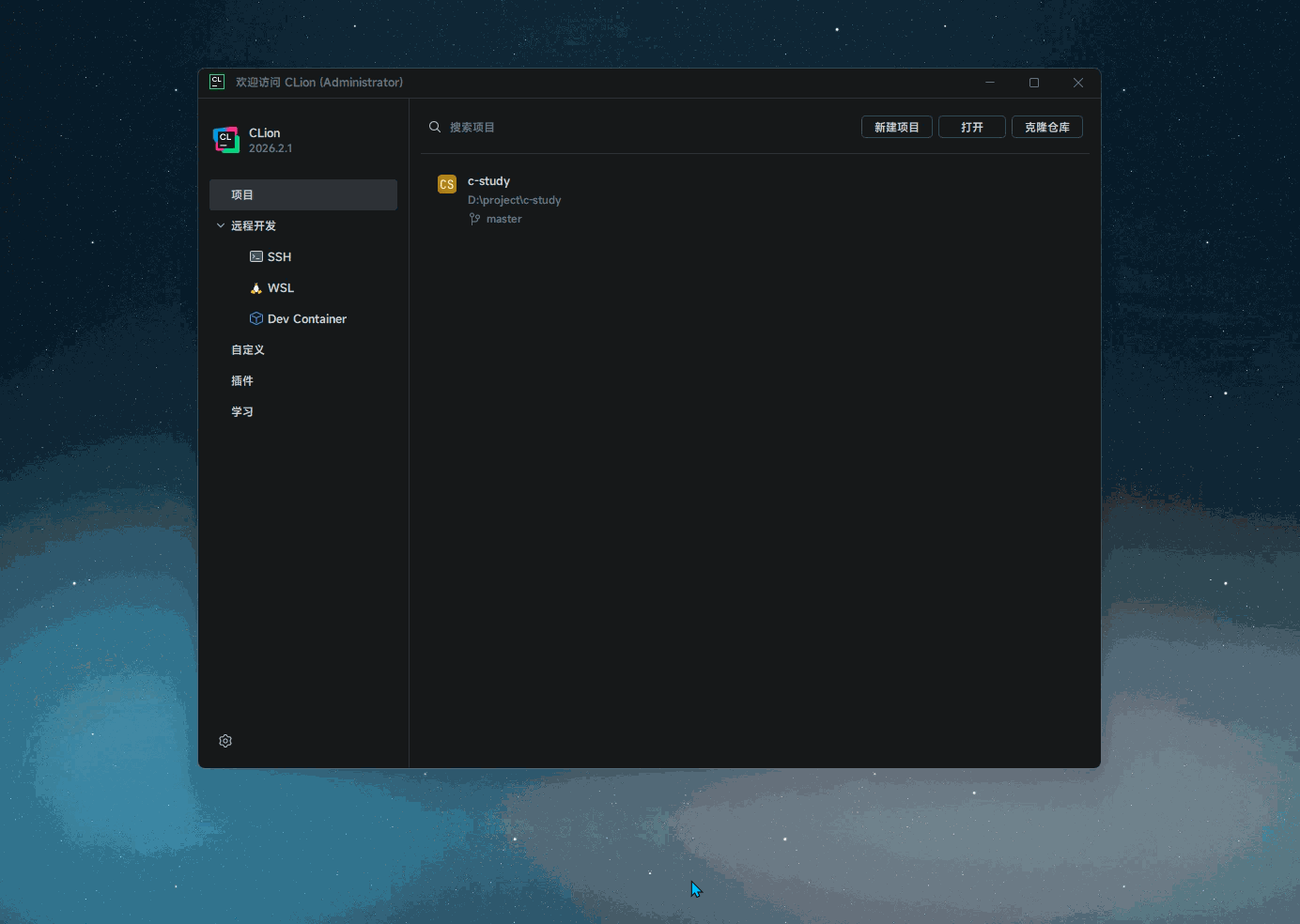Click the CLion logo in sidebar

(x=226, y=140)
